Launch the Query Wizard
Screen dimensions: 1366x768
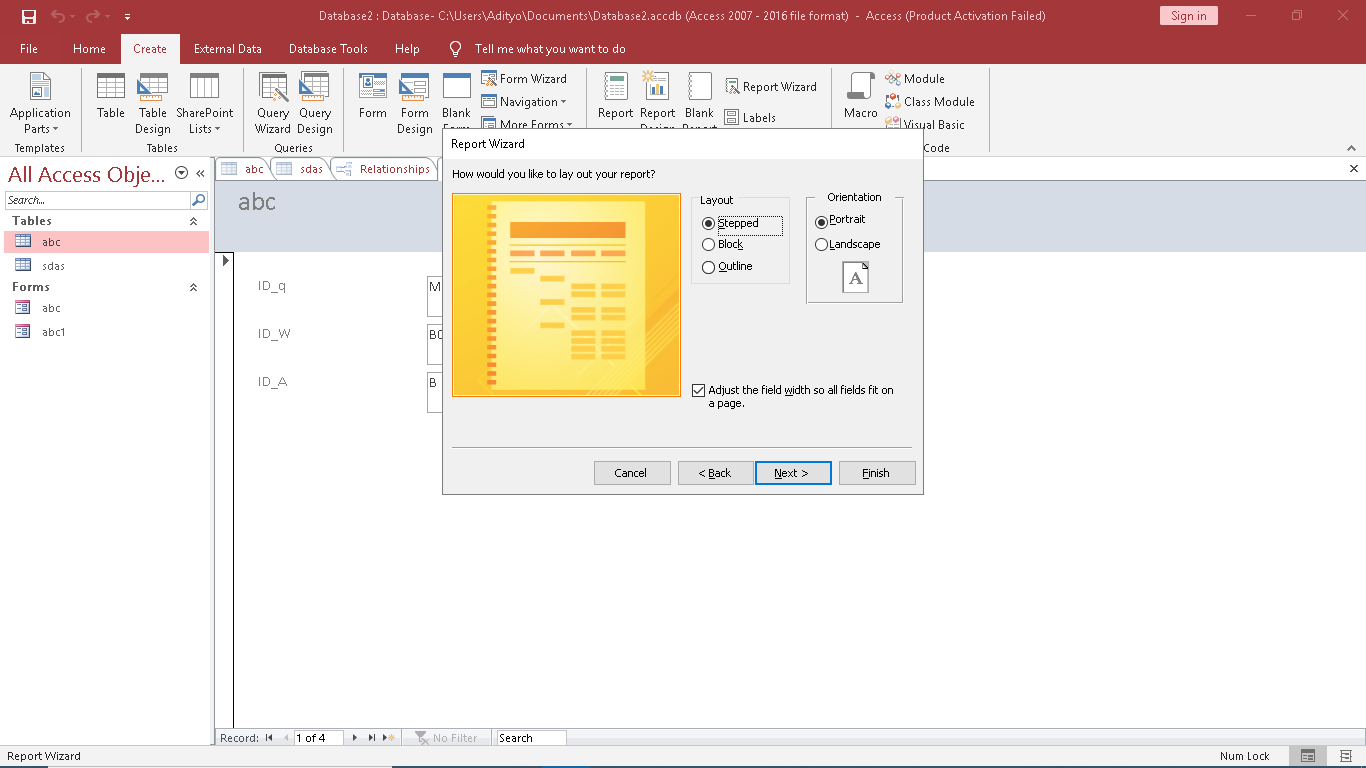click(272, 103)
